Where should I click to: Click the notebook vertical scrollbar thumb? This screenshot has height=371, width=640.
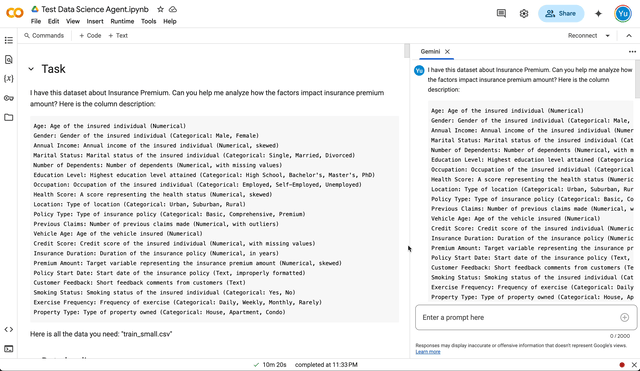pyautogui.click(x=407, y=51)
